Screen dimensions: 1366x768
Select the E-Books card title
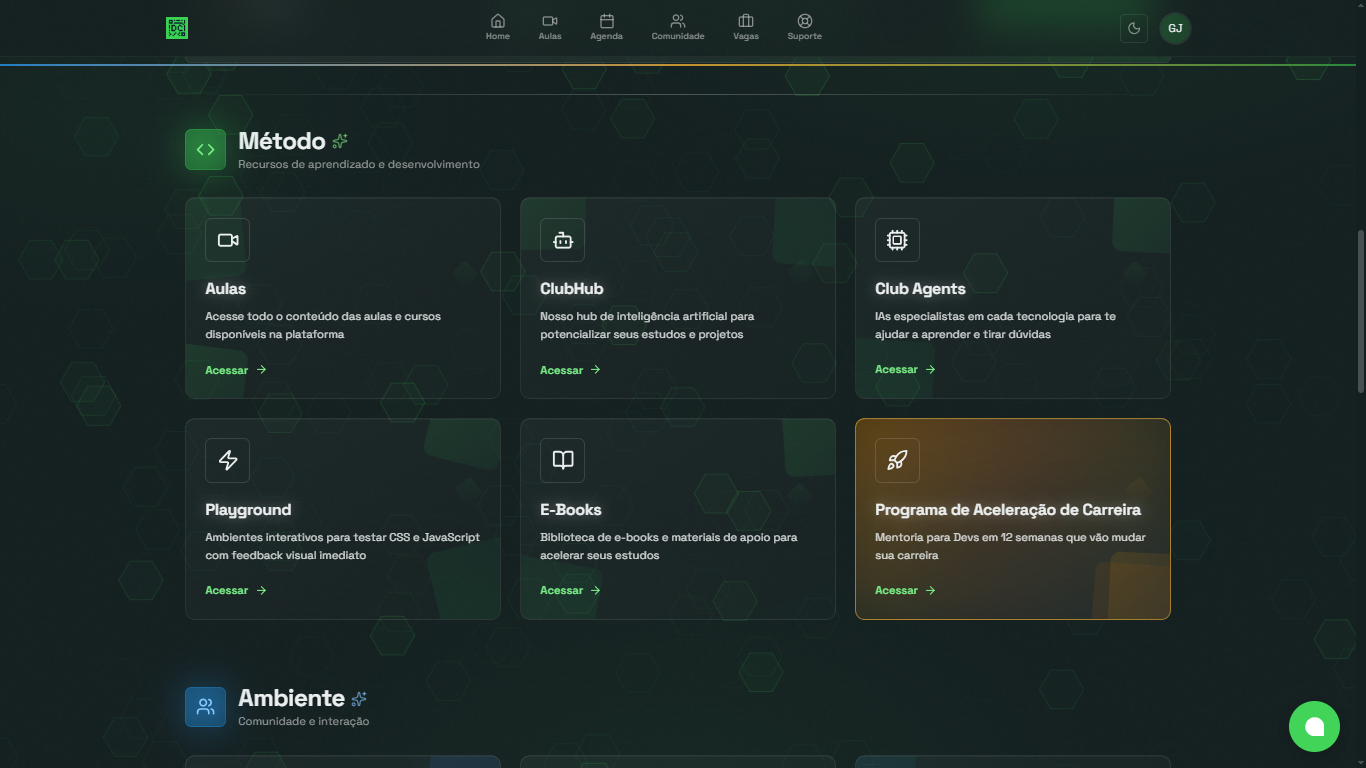pos(571,510)
